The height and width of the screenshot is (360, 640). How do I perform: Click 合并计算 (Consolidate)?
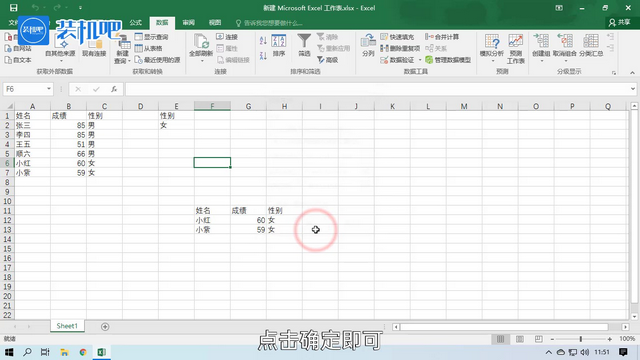442,37
